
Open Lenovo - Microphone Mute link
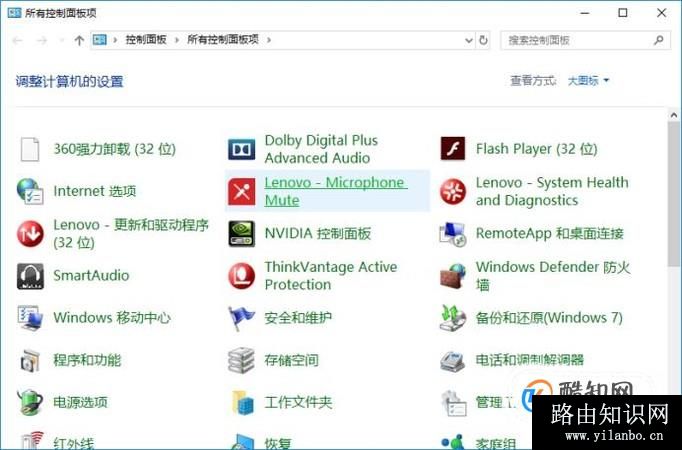tap(336, 191)
